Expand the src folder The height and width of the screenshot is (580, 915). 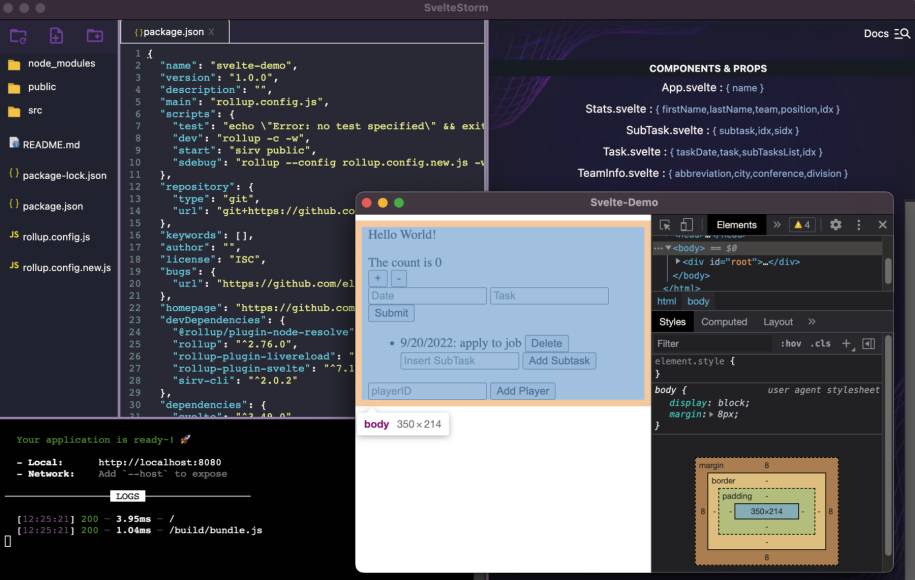[26, 110]
